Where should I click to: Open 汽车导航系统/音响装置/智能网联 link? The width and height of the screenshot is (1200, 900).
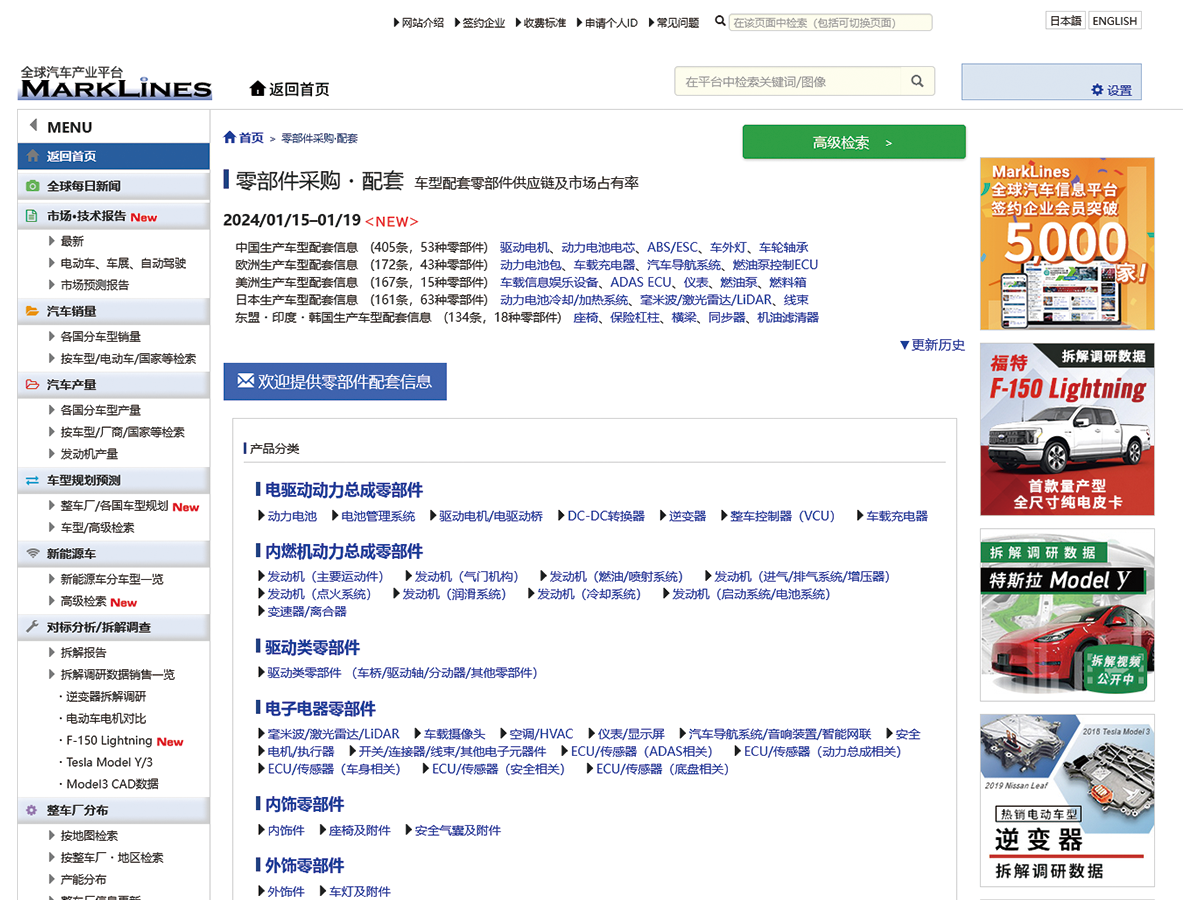780,734
